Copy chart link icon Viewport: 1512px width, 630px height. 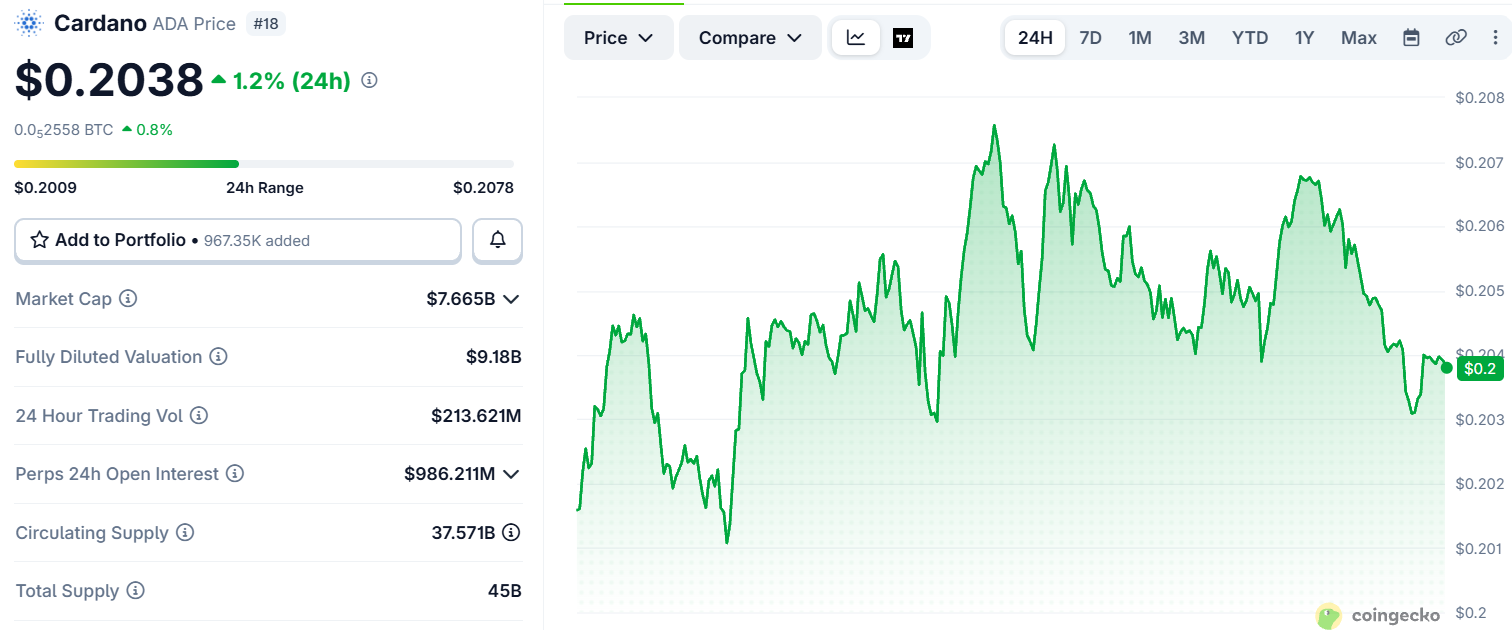[1456, 38]
